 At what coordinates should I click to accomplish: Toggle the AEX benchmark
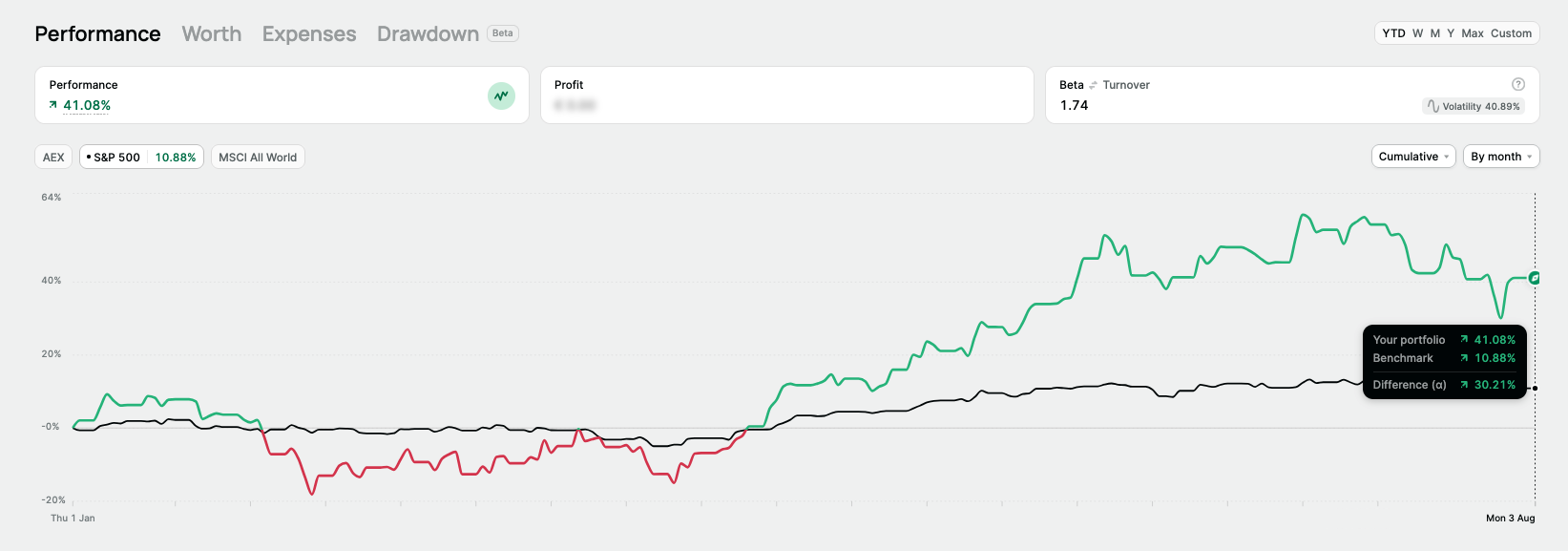53,157
